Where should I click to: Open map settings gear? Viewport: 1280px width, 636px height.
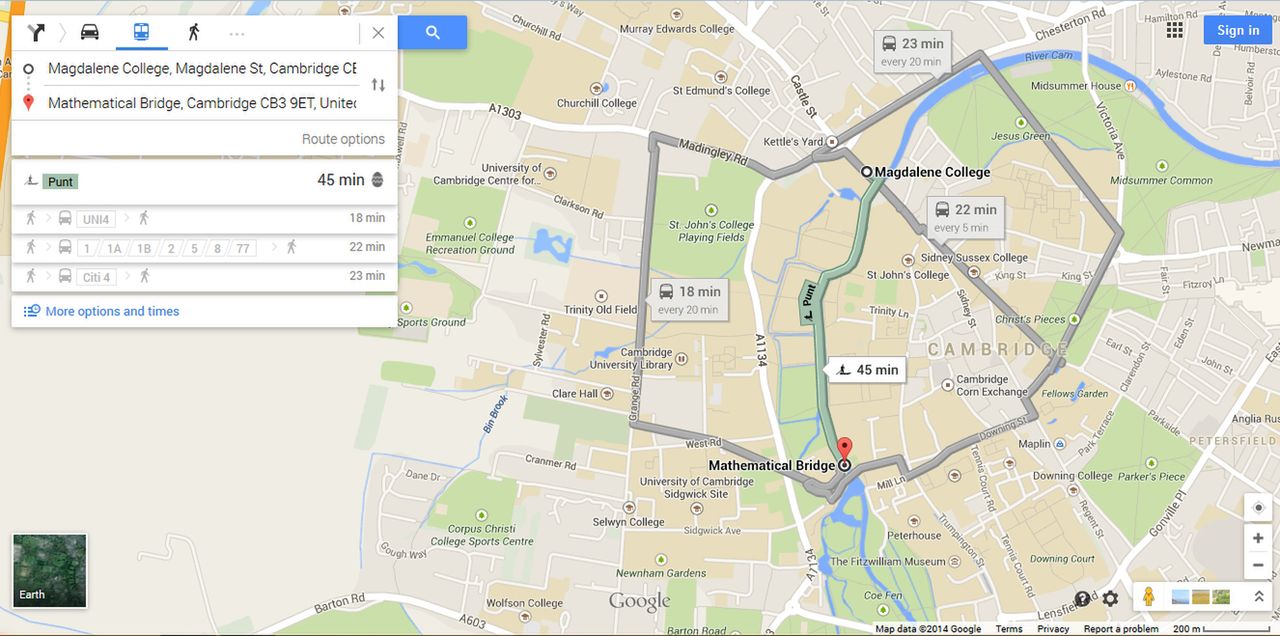click(x=1110, y=599)
